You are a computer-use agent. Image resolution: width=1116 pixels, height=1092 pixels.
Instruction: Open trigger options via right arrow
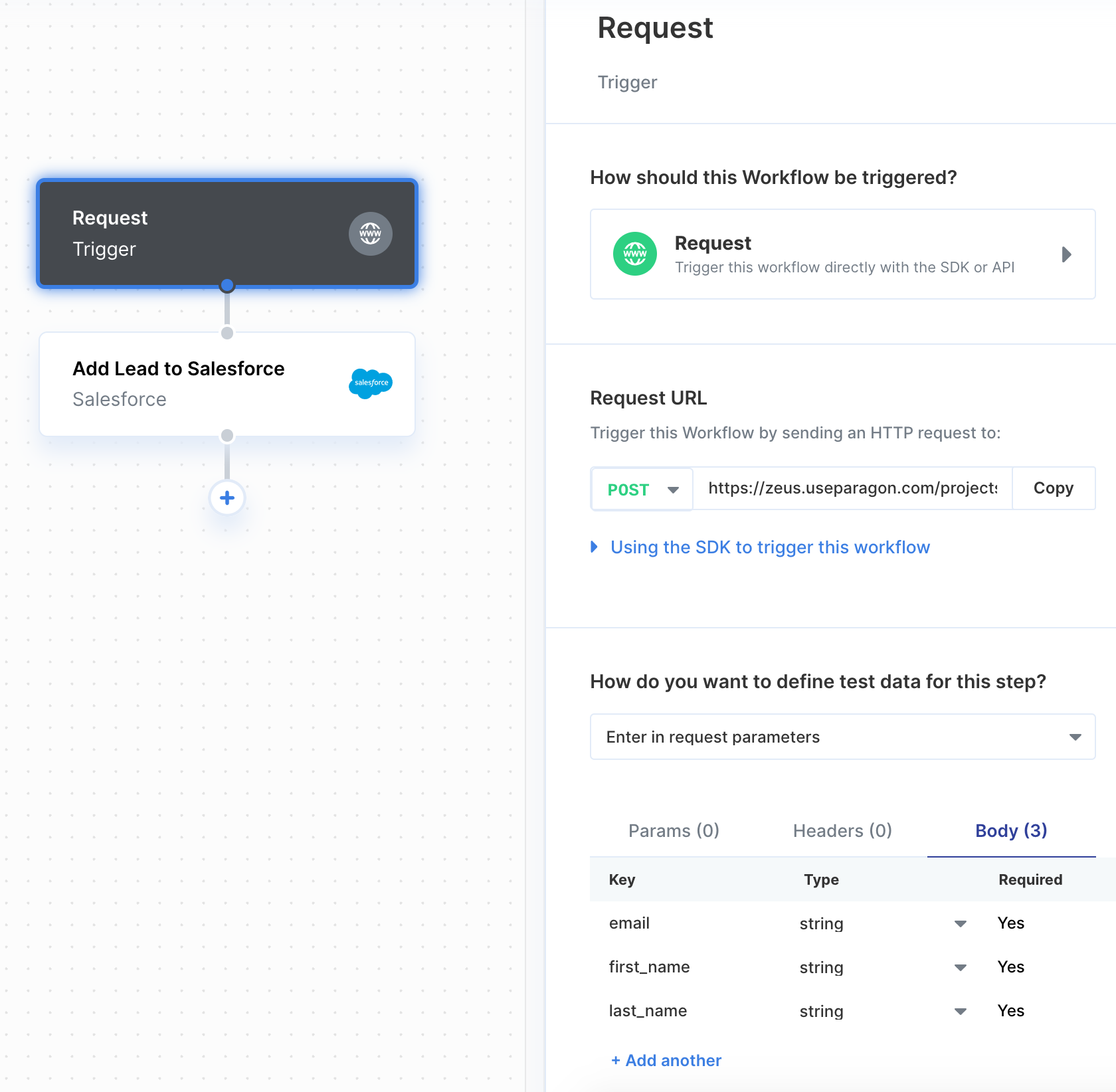(1066, 254)
